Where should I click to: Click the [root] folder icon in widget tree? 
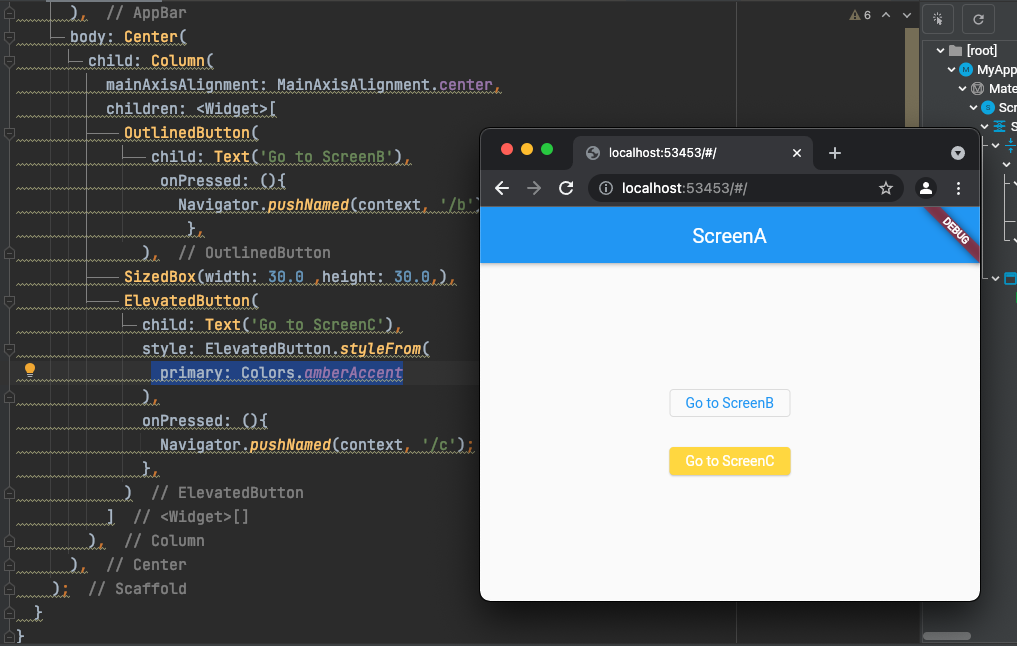pos(955,51)
